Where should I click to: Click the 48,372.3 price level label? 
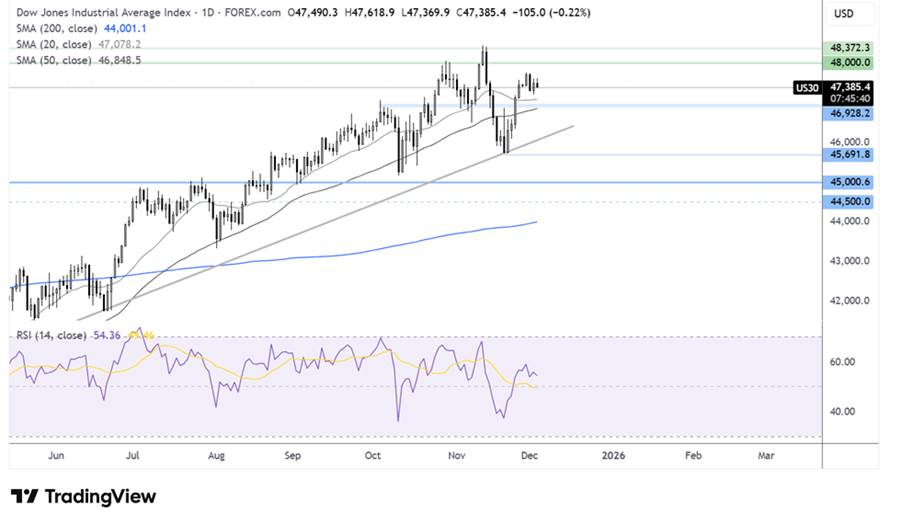click(848, 48)
